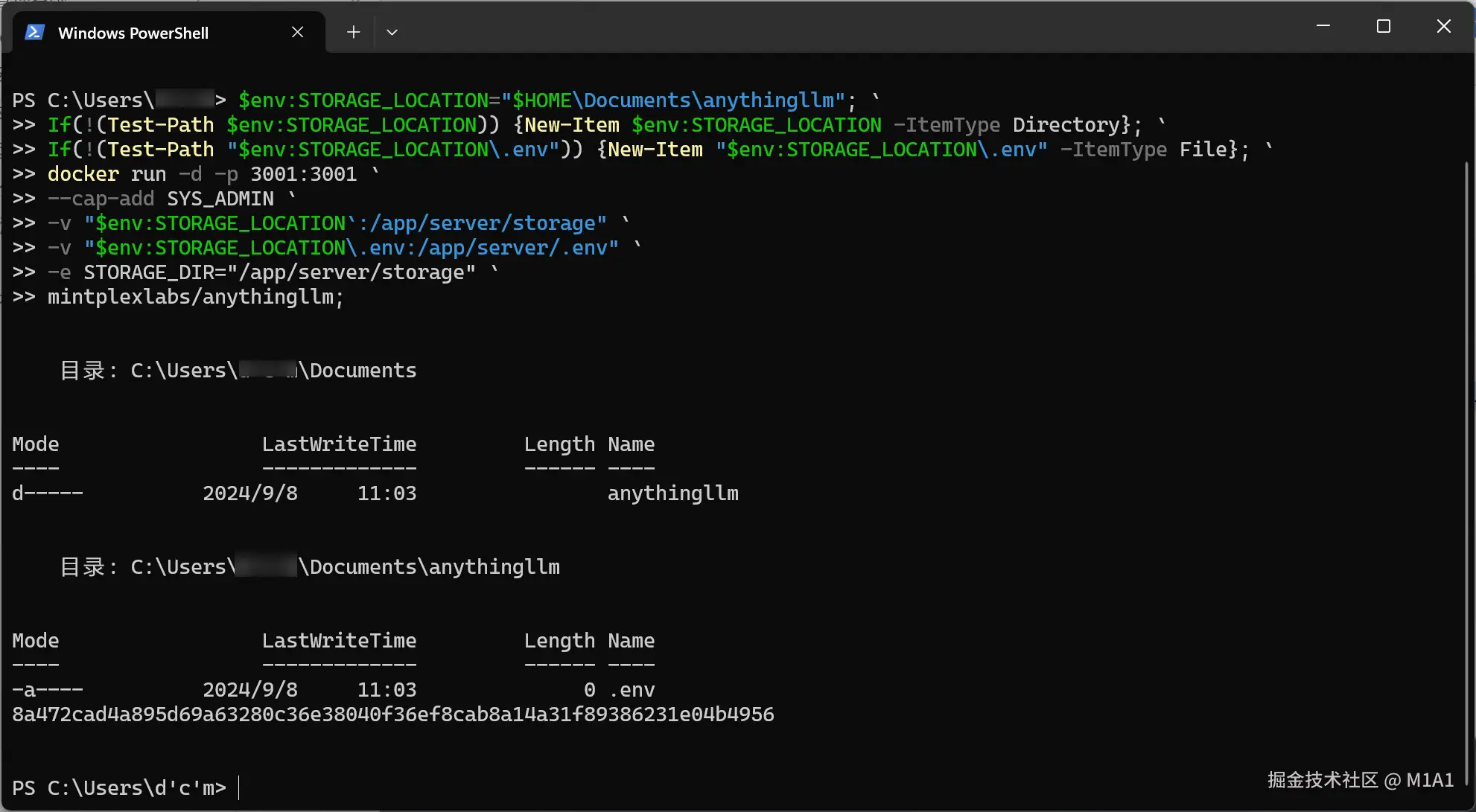Click empty title bar area beside tabs

click(x=819, y=30)
